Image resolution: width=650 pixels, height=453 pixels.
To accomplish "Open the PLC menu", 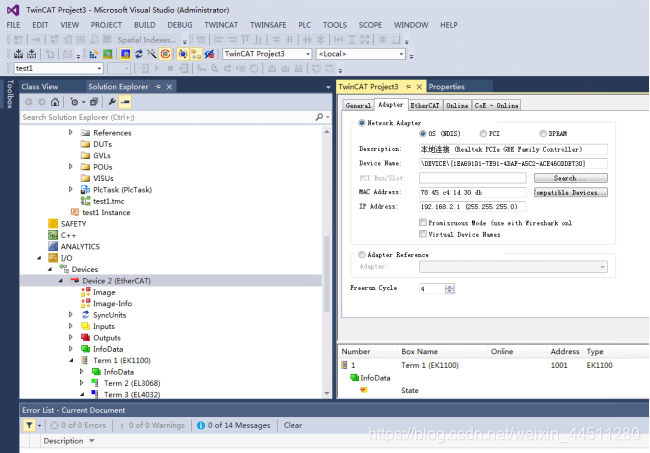I will pyautogui.click(x=304, y=25).
